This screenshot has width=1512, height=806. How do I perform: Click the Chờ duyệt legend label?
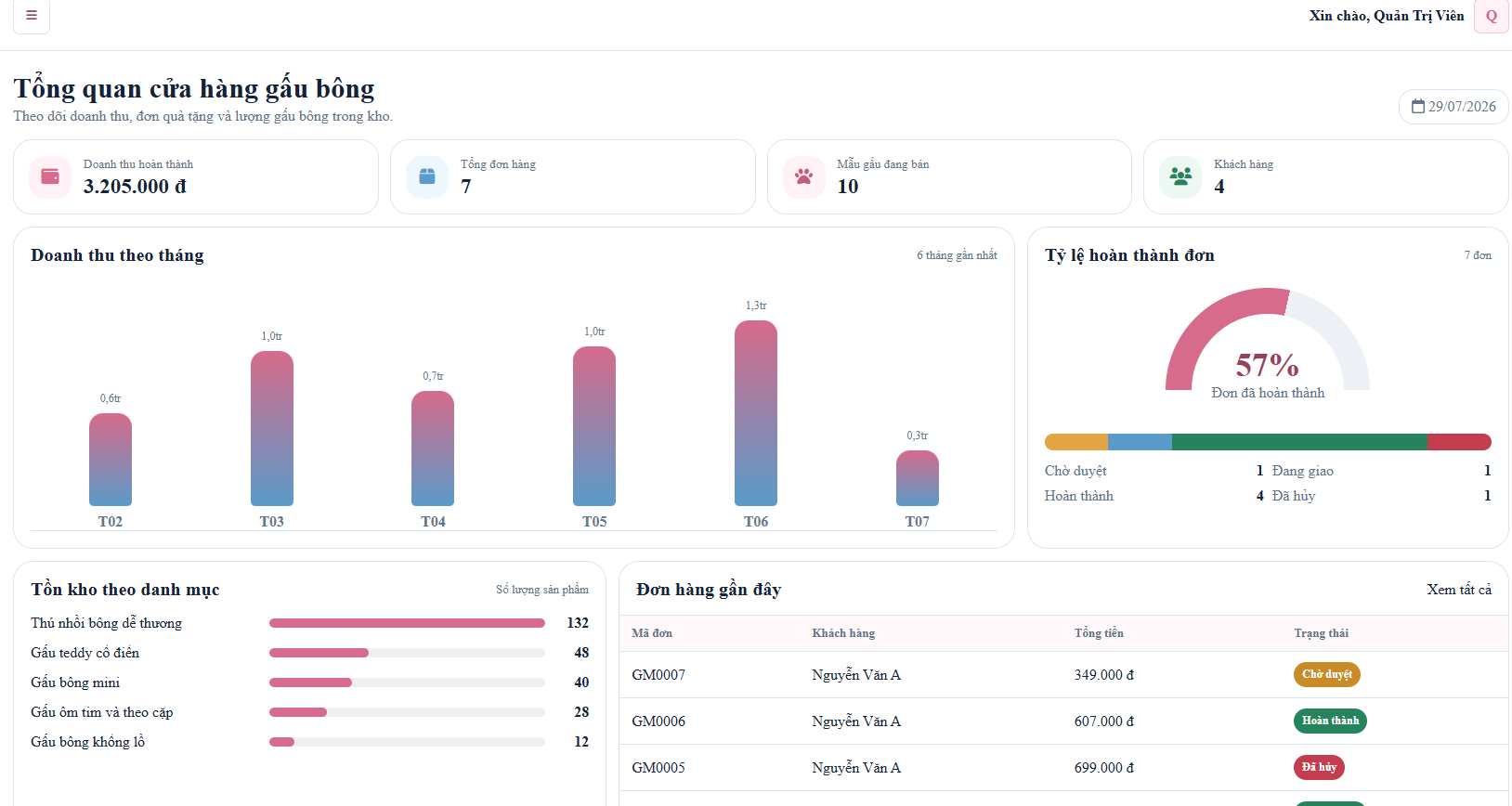[1075, 471]
